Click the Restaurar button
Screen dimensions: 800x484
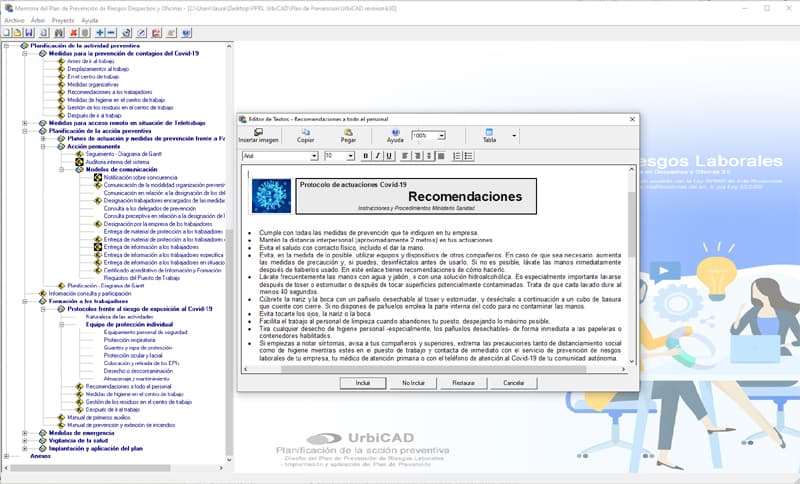[463, 383]
